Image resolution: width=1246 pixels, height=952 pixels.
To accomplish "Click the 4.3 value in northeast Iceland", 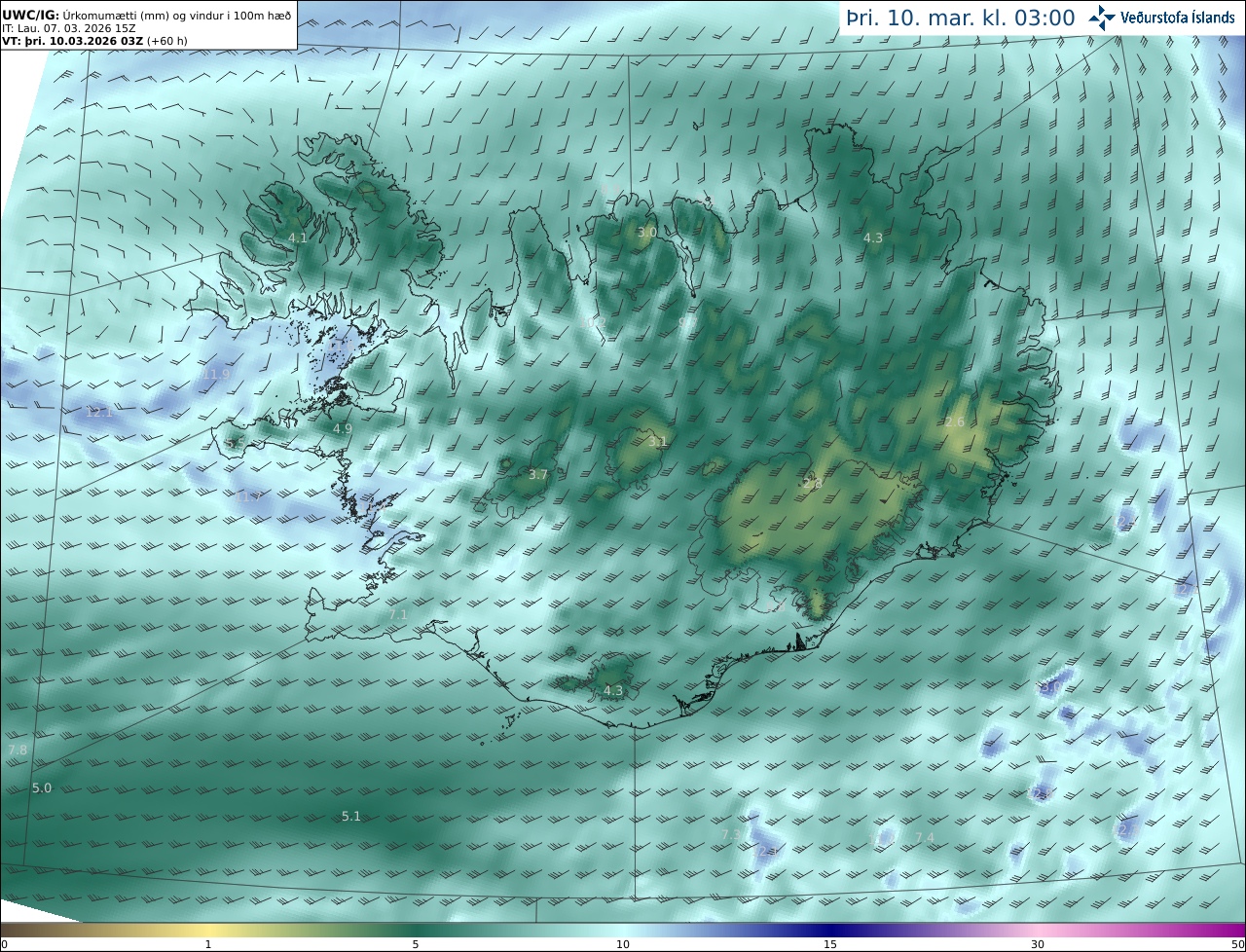I will click(873, 238).
